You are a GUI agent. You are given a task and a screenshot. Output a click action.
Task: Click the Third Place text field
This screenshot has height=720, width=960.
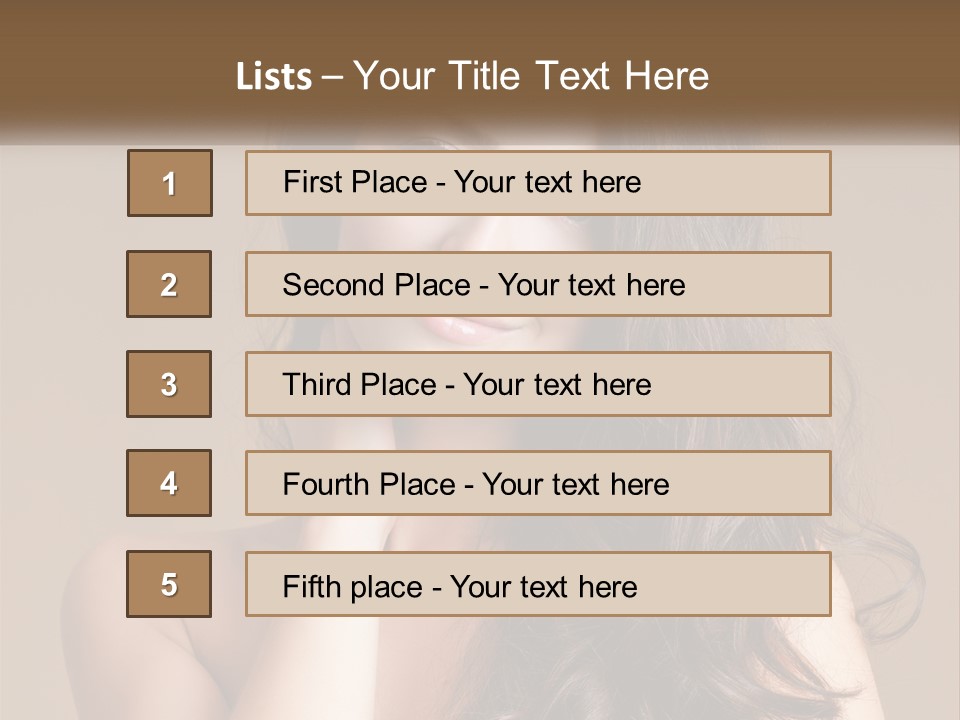point(538,384)
